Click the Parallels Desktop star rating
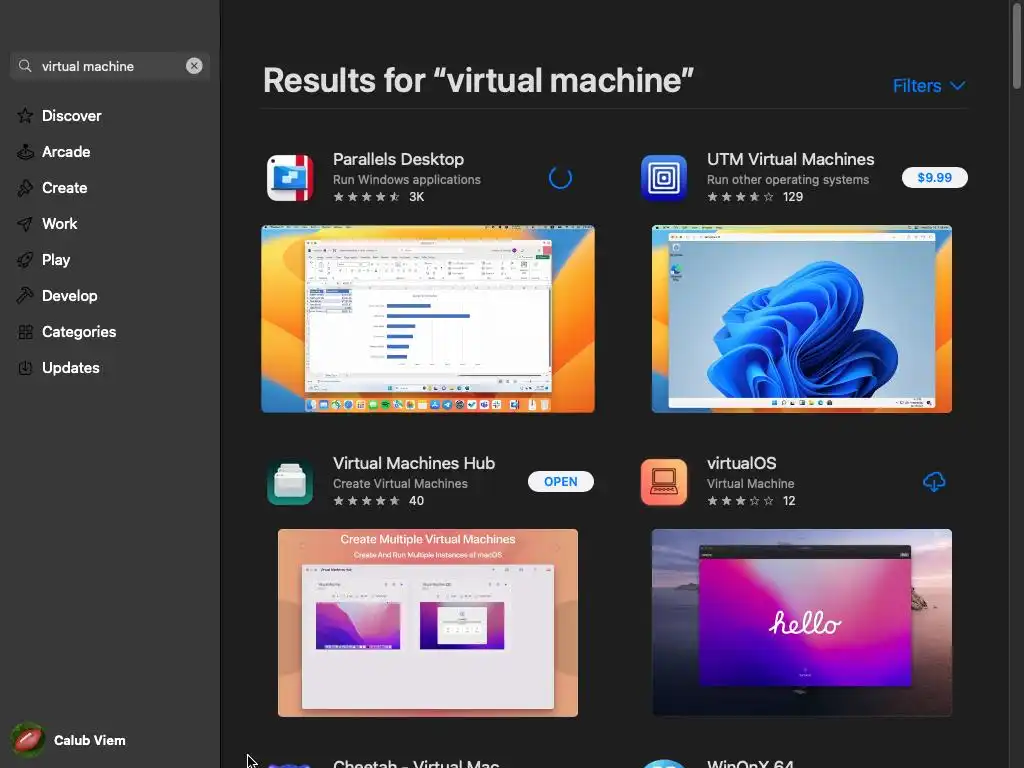 pos(366,197)
